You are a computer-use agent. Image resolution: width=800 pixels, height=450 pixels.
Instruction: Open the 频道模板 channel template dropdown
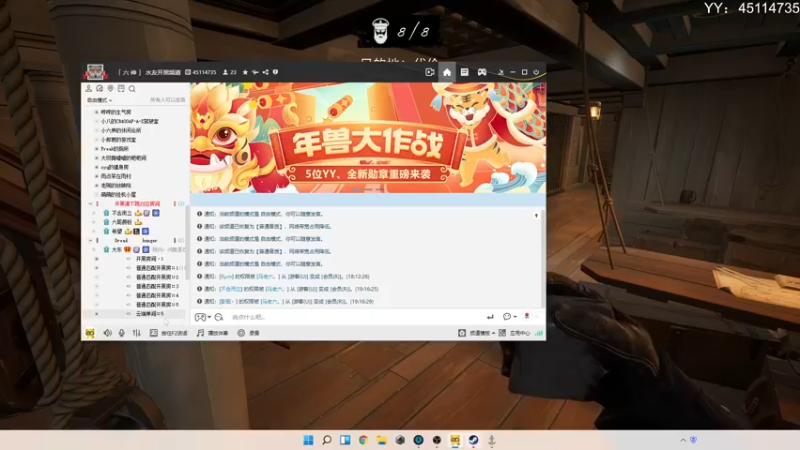[x=477, y=333]
